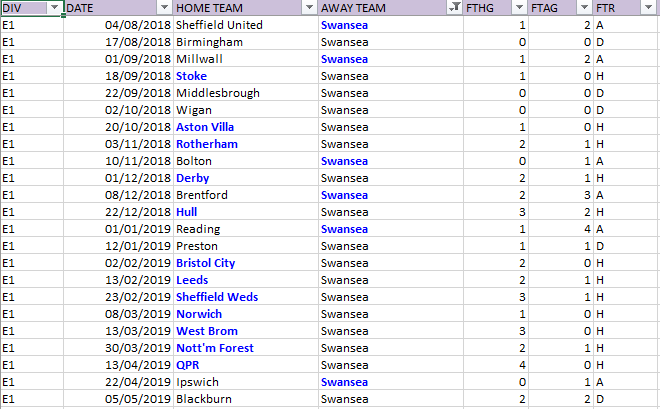Open the DIV column filter dropdown
Image resolution: width=660 pixels, height=409 pixels.
coord(54,8)
